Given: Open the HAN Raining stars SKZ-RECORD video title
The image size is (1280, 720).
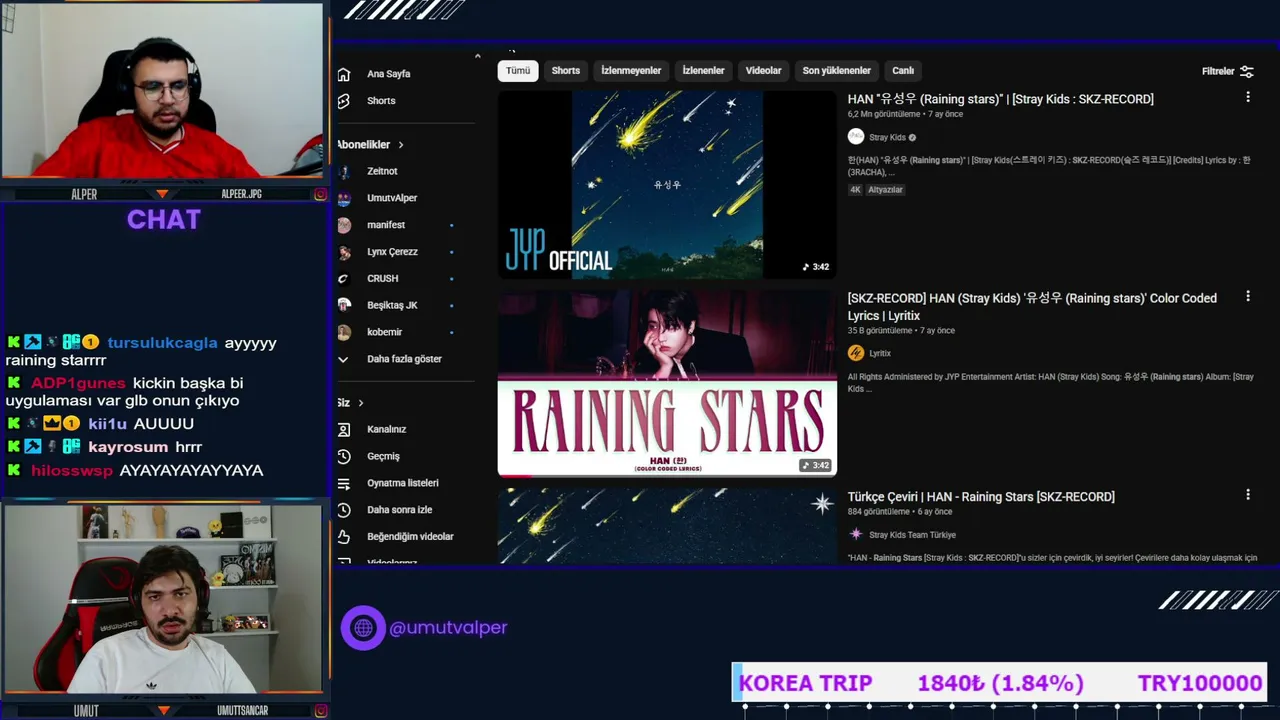Looking at the screenshot, I should tap(1001, 99).
